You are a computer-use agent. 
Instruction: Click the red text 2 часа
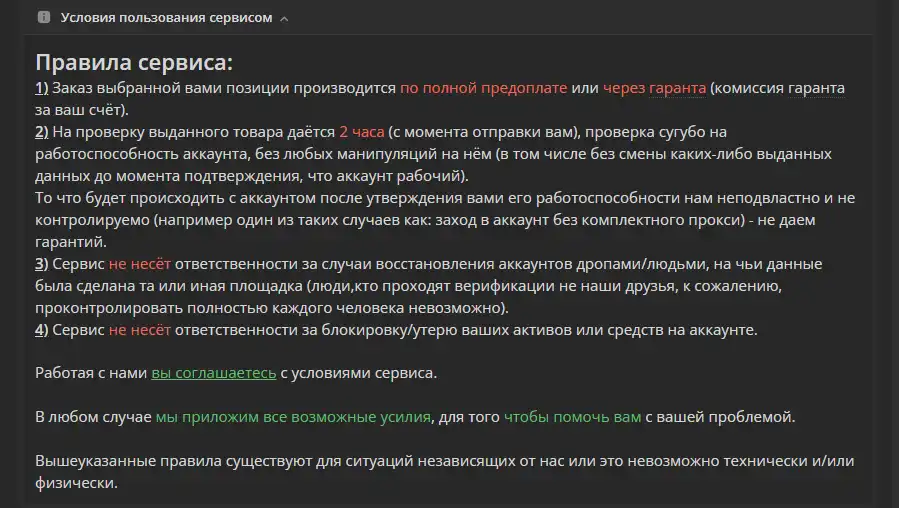tap(362, 132)
